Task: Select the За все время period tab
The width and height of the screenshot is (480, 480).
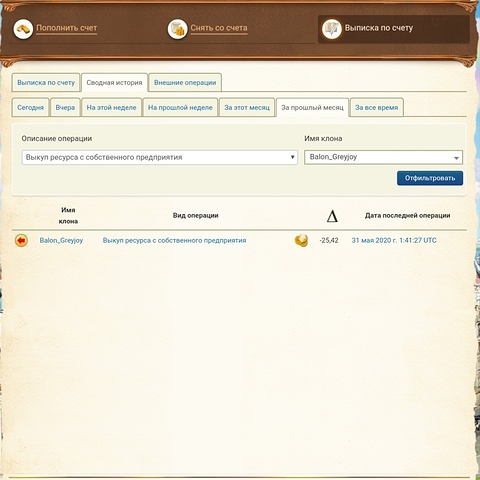Action: (x=377, y=108)
